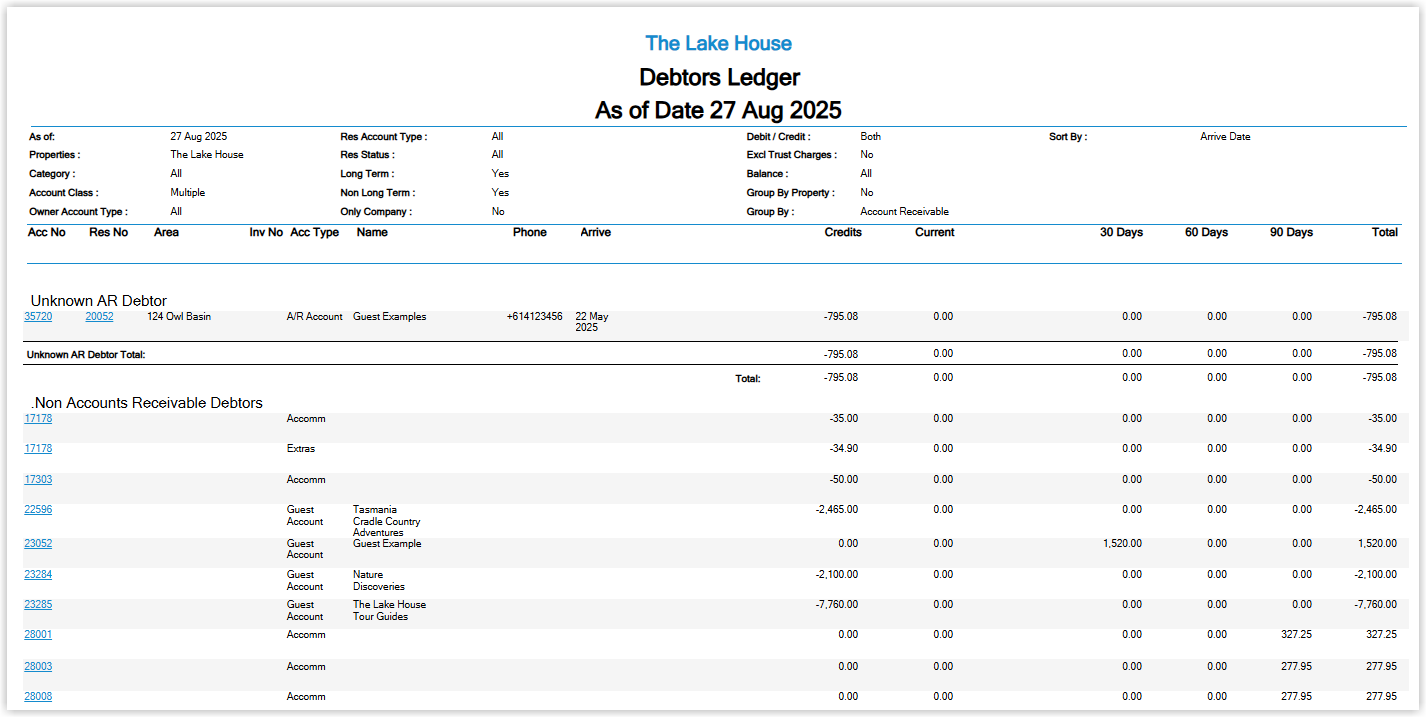Open account 22596 link
Image resolution: width=1427 pixels, height=718 pixels.
pyautogui.click(x=38, y=510)
